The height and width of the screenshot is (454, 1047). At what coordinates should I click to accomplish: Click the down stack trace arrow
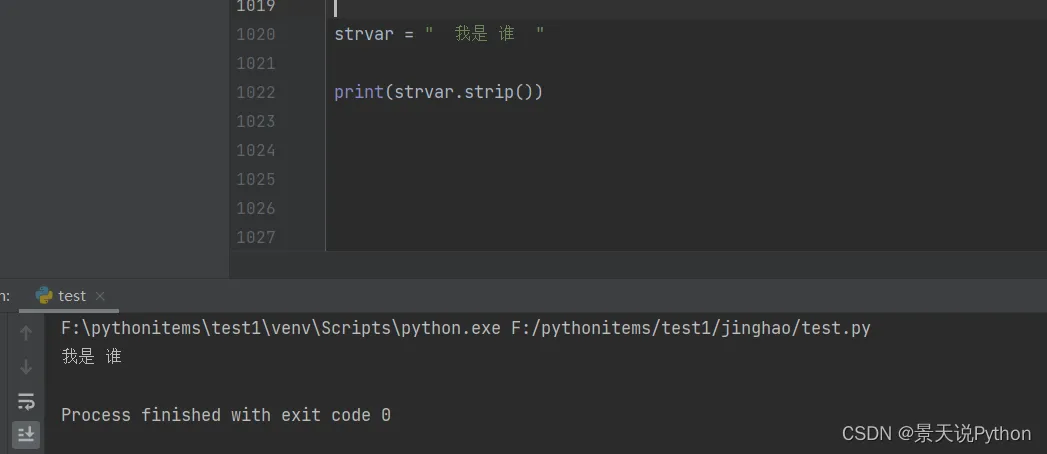[x=26, y=367]
